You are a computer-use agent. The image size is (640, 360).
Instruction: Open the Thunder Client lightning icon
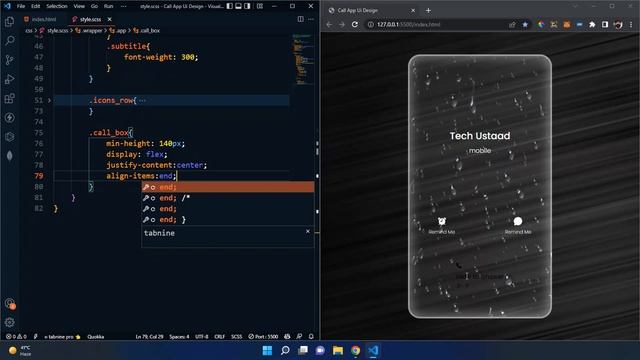tap(9, 118)
